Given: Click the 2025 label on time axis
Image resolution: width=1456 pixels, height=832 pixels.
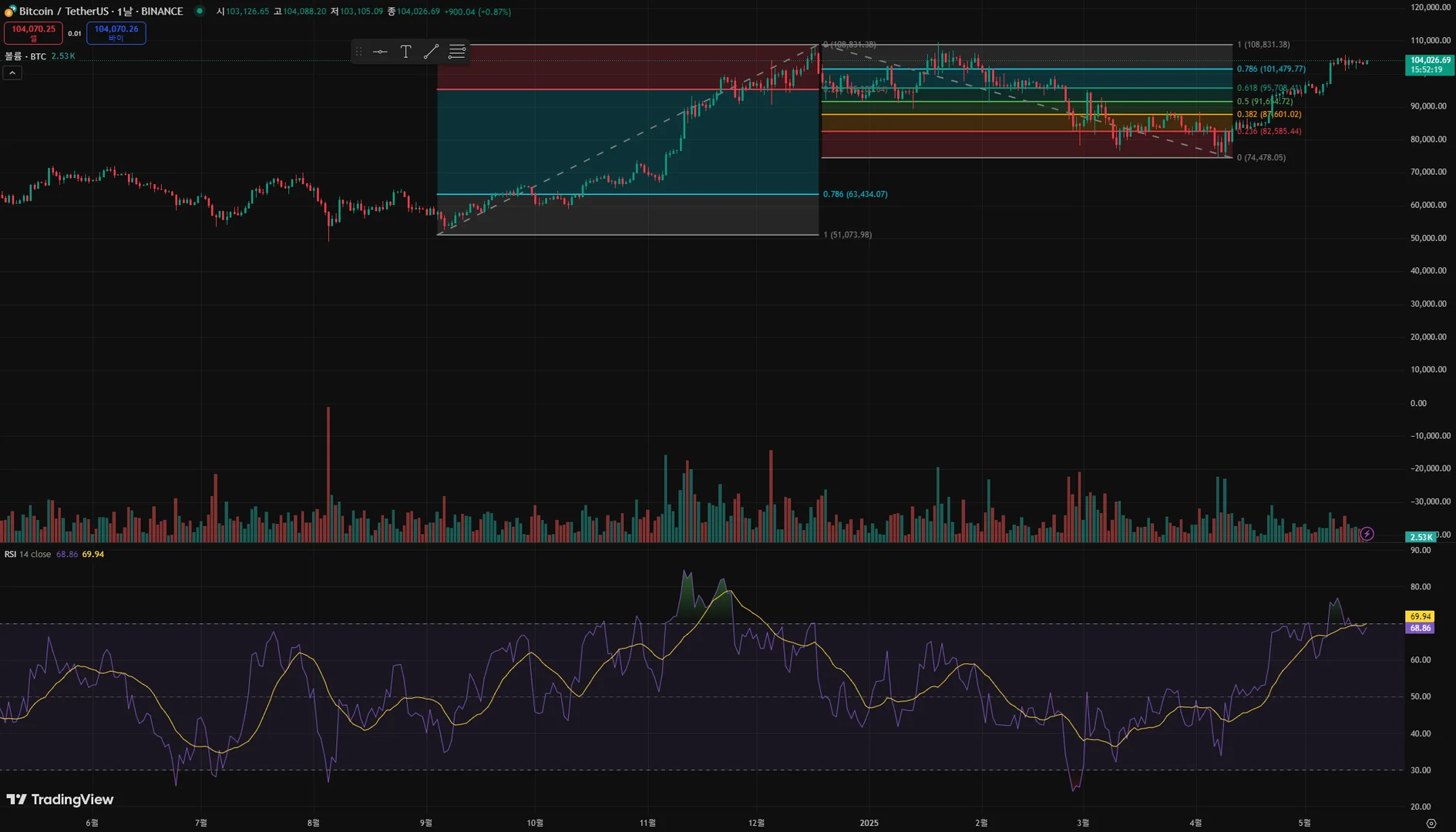Looking at the screenshot, I should click(869, 823).
